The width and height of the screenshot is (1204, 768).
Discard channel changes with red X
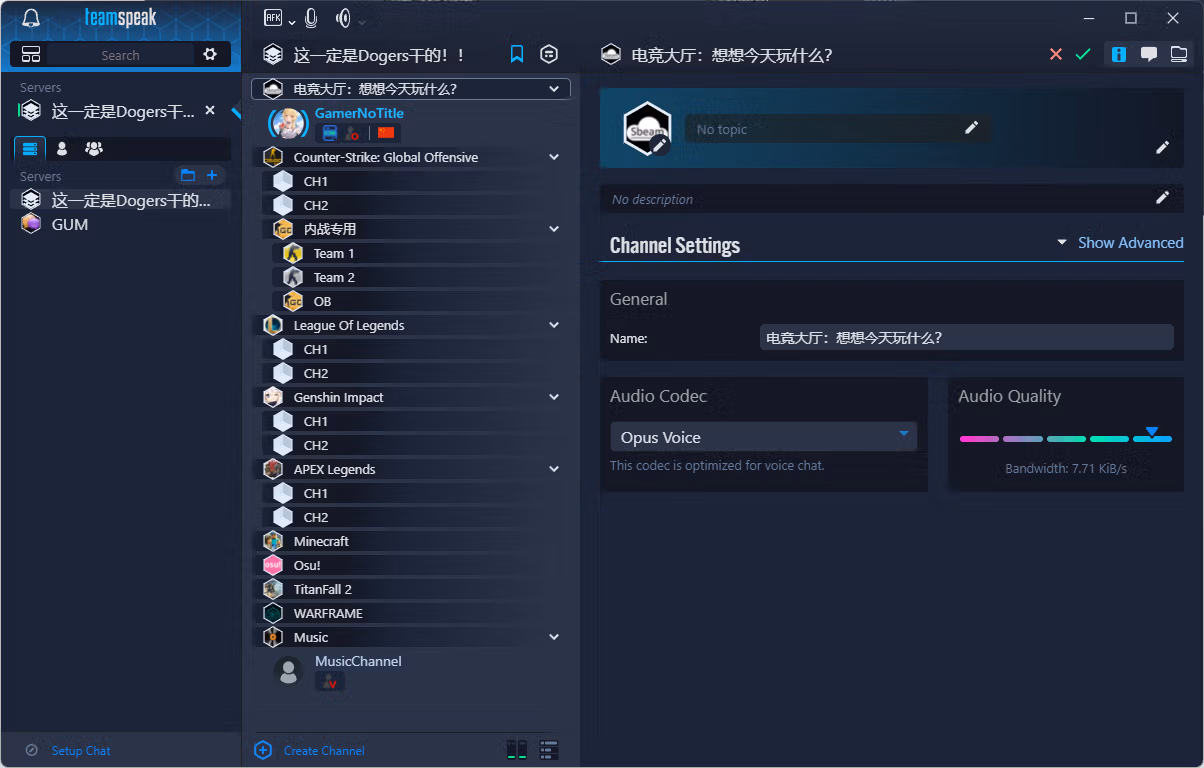(x=1056, y=54)
